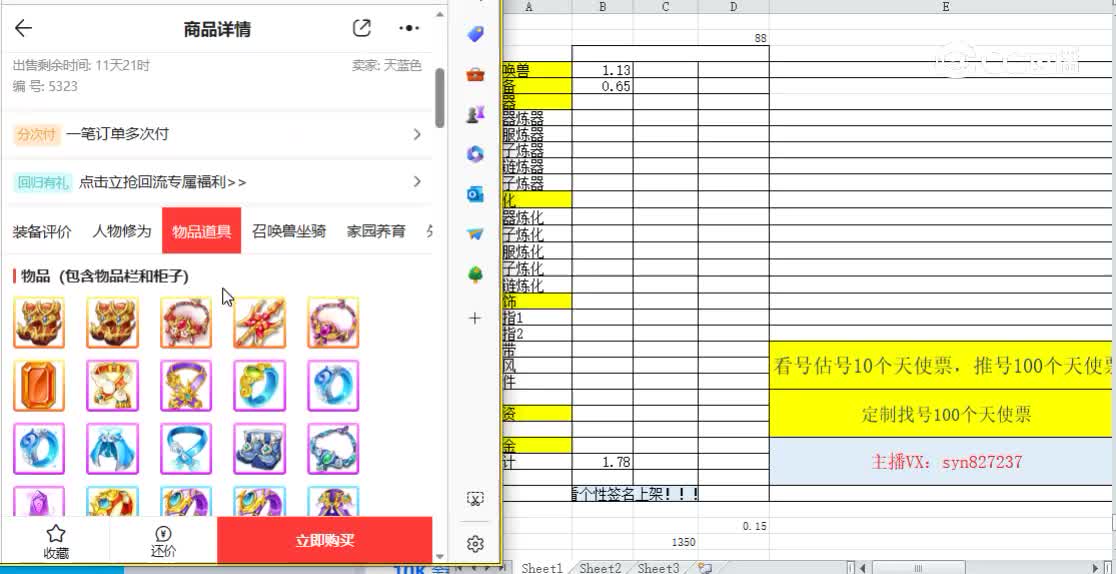Select column B header in spreadsheet
The height and width of the screenshot is (574, 1116).
coord(602,6)
